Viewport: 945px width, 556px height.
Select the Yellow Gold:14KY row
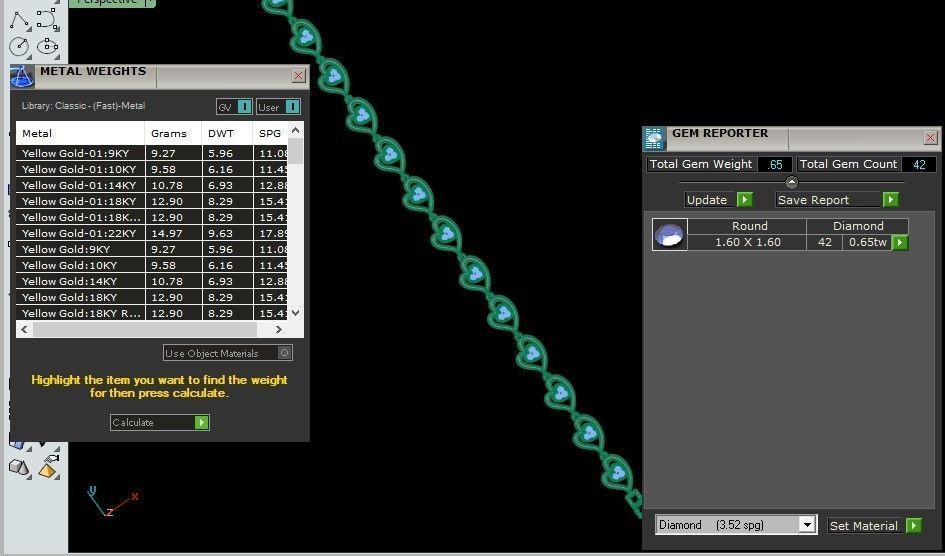152,281
